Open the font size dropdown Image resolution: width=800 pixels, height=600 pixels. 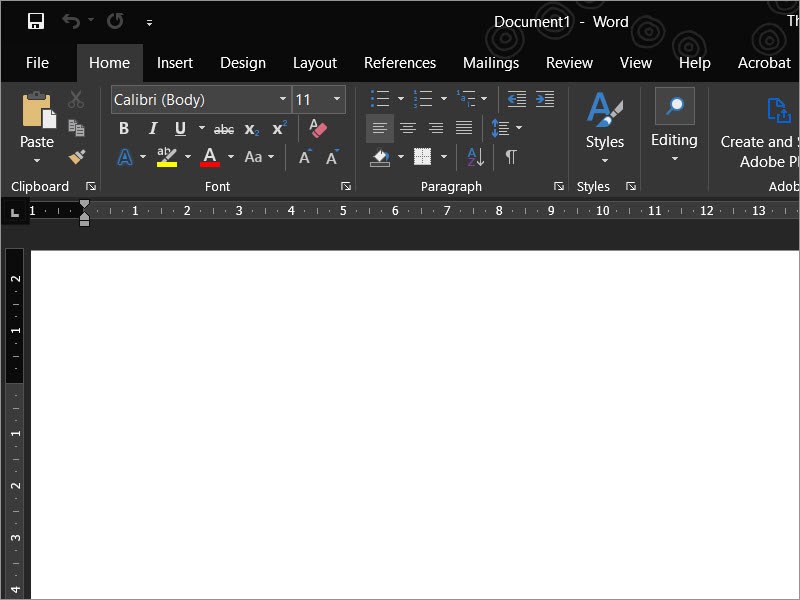click(337, 98)
